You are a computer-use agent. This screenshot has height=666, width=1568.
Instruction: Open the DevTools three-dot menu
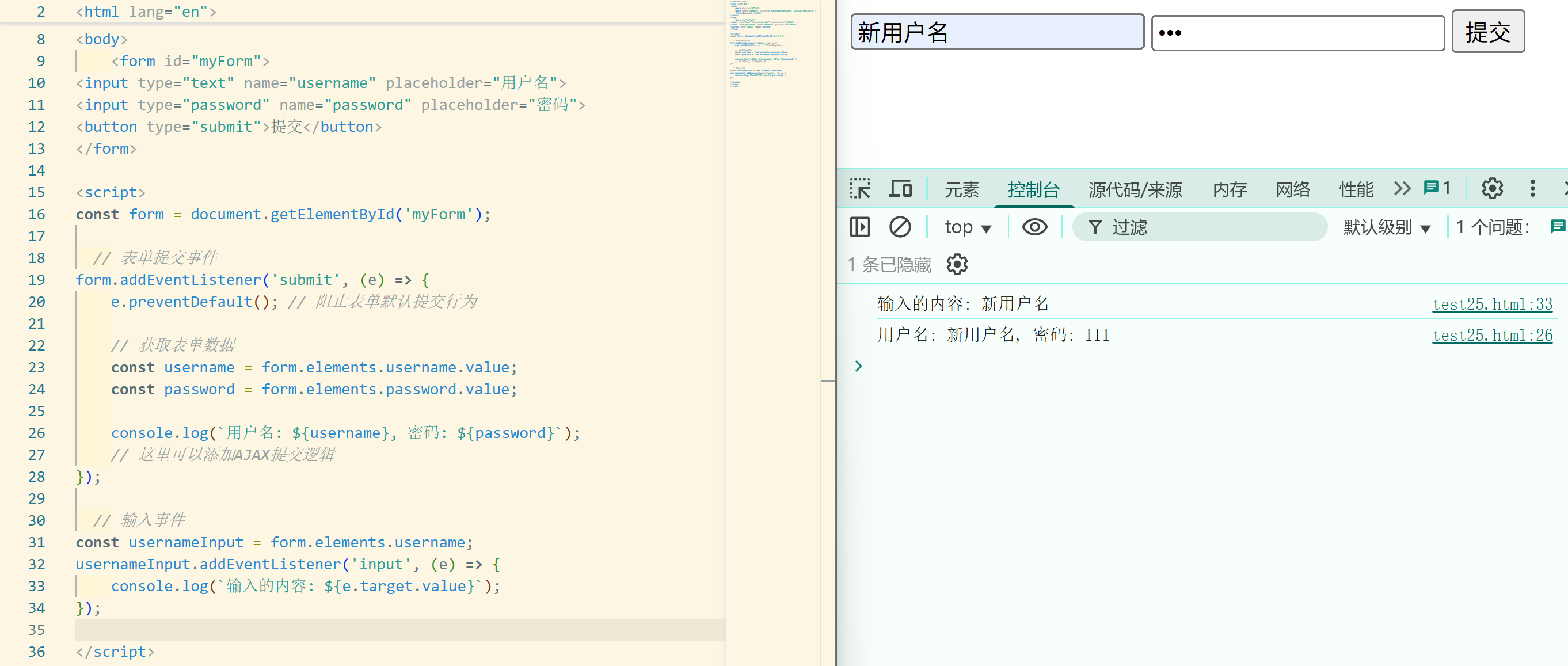[1533, 189]
